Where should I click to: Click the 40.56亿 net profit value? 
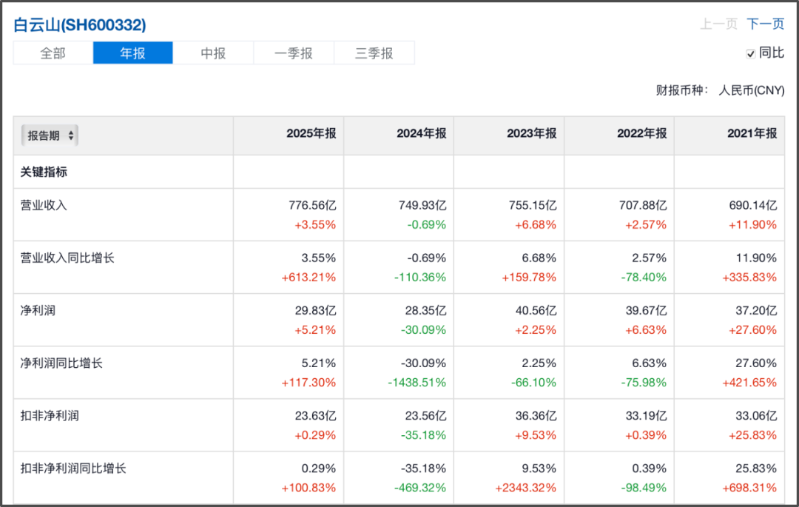(x=536, y=310)
